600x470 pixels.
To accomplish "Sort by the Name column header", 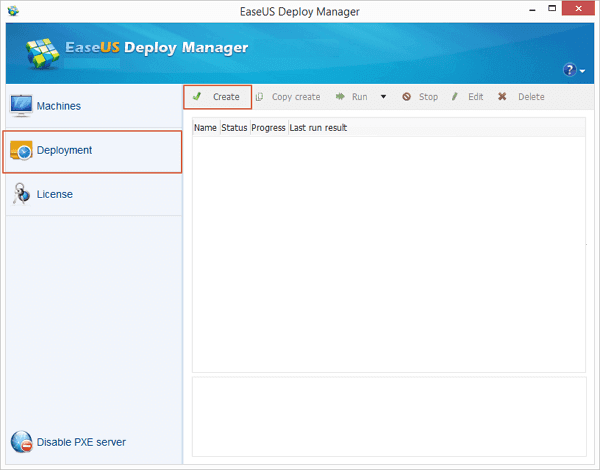I will [x=205, y=128].
